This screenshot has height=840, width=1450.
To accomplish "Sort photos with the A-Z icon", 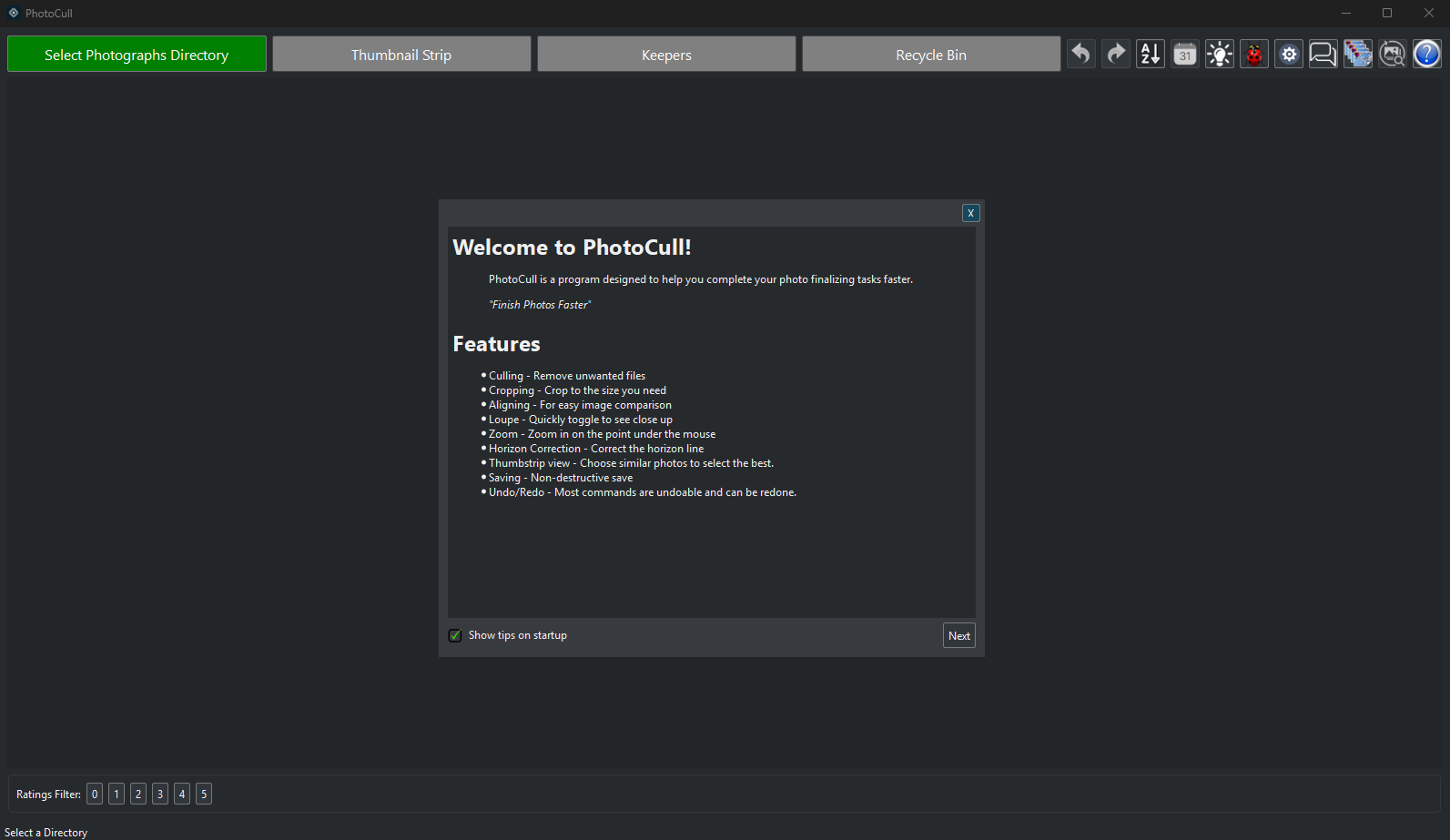I will [1151, 55].
